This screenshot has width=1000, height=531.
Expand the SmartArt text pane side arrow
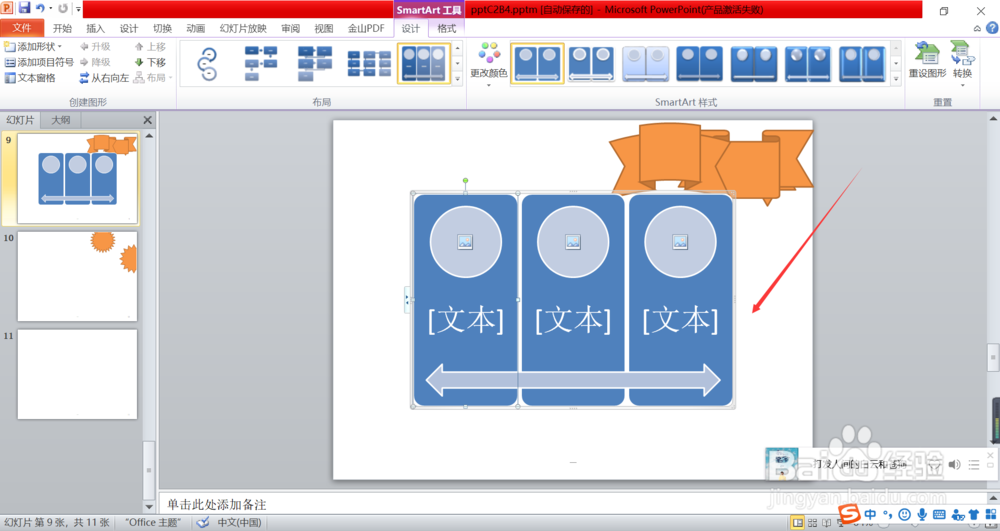pos(407,299)
